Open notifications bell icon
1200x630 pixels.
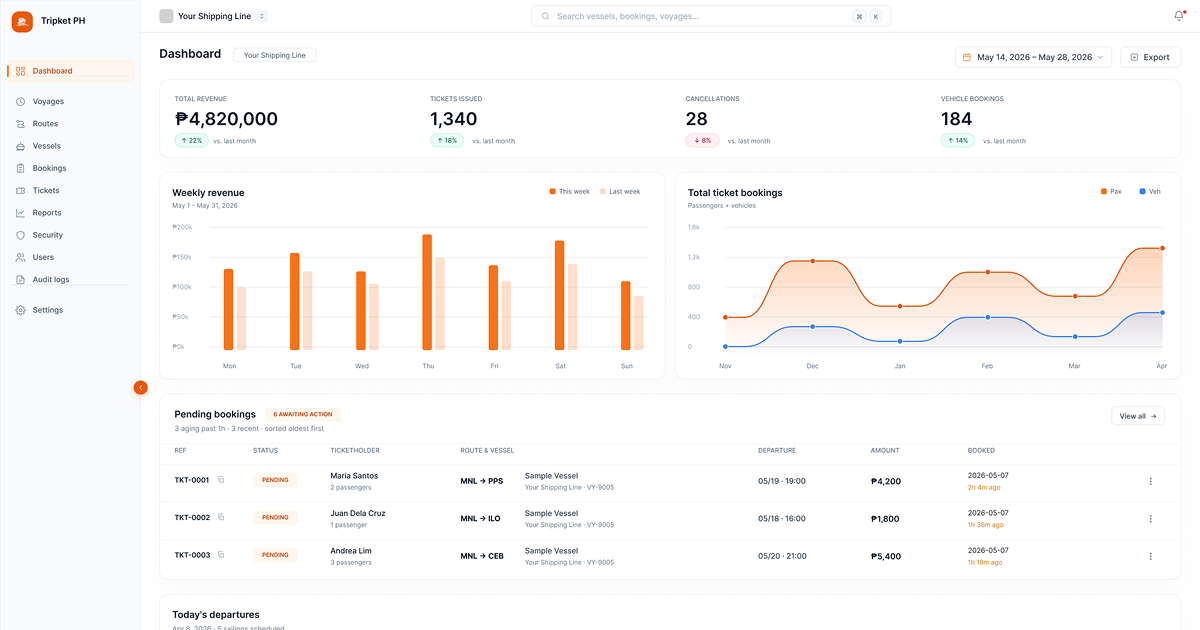(x=1179, y=16)
